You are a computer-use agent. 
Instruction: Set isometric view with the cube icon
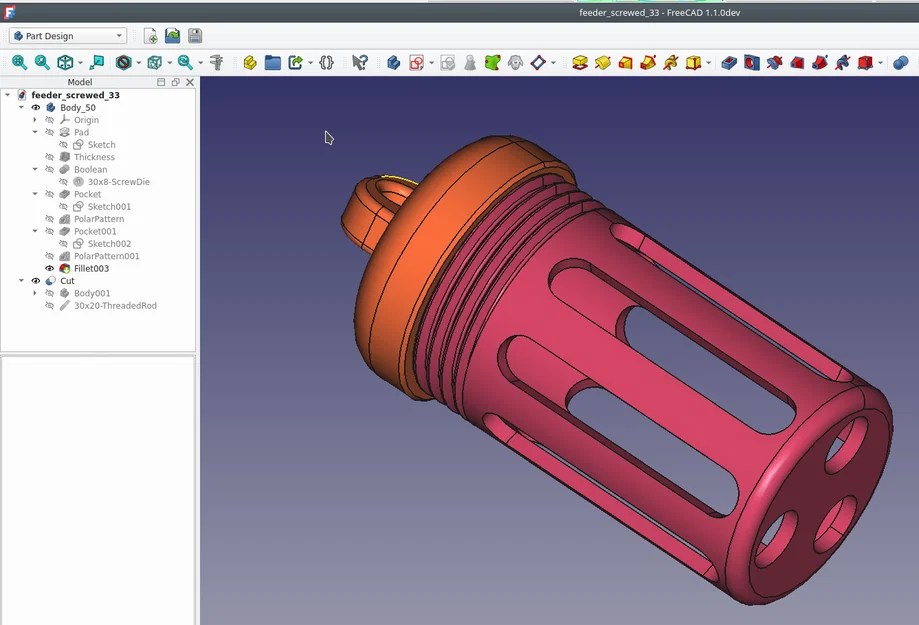coord(65,62)
